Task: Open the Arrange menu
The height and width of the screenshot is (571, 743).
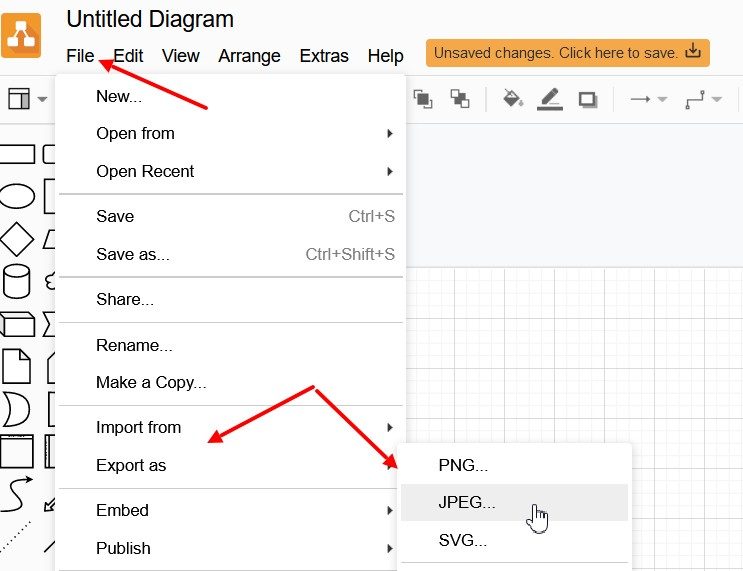Action: pyautogui.click(x=249, y=56)
